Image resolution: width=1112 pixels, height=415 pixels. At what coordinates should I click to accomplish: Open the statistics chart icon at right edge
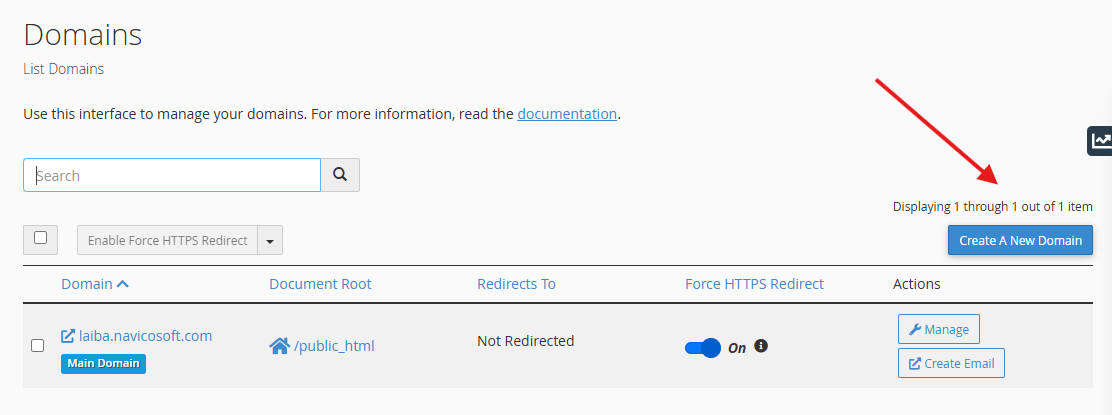[x=1101, y=141]
